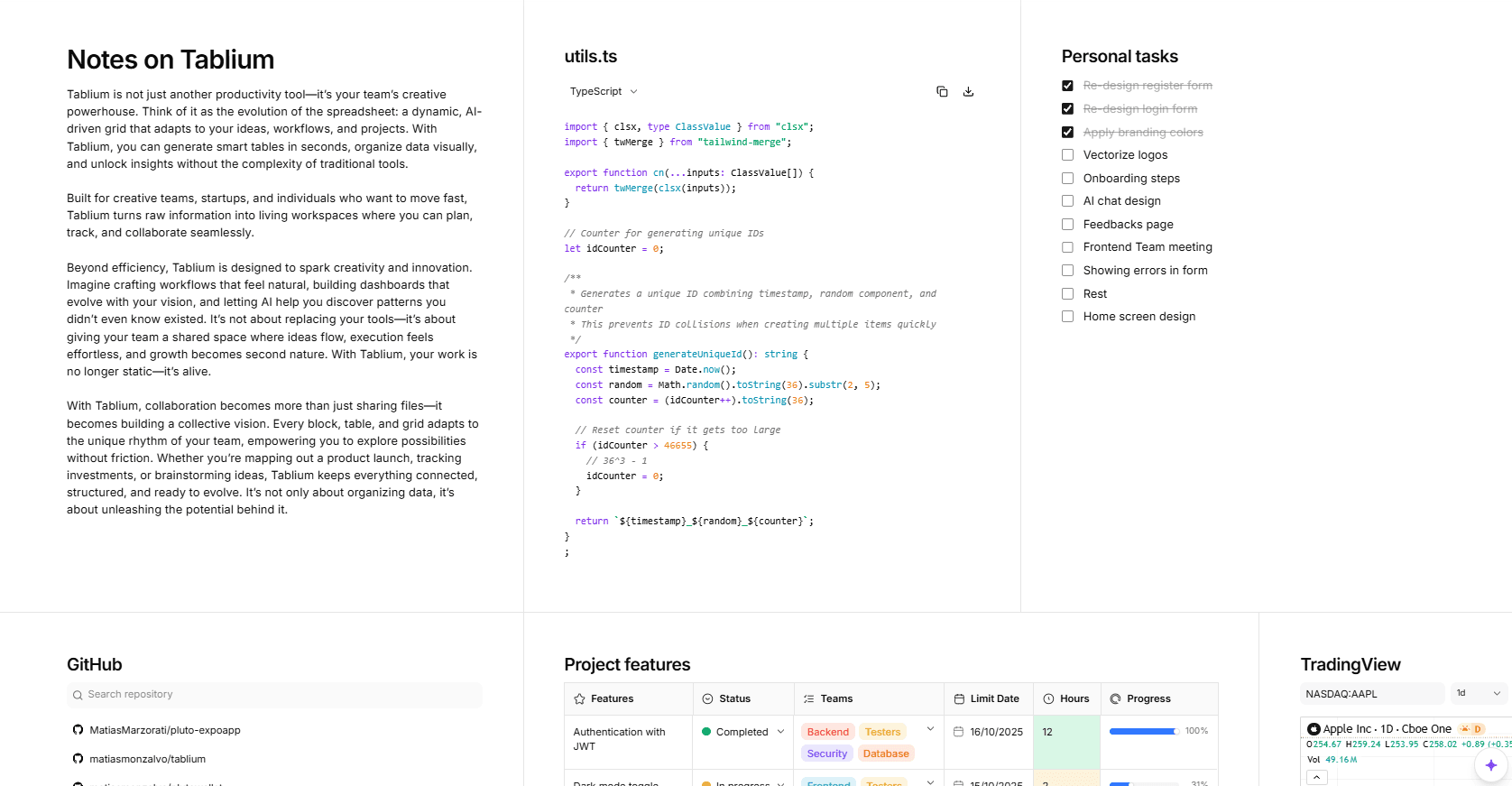Screen dimensions: 1512x786
Task: Click the calendar icon beside 16/10/2025
Action: 958,732
